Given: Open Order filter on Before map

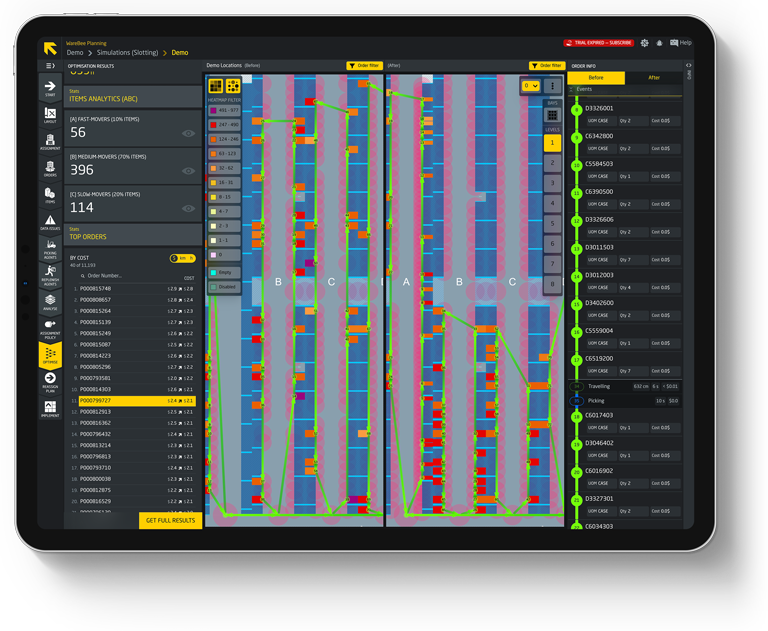Looking at the screenshot, I should [364, 66].
